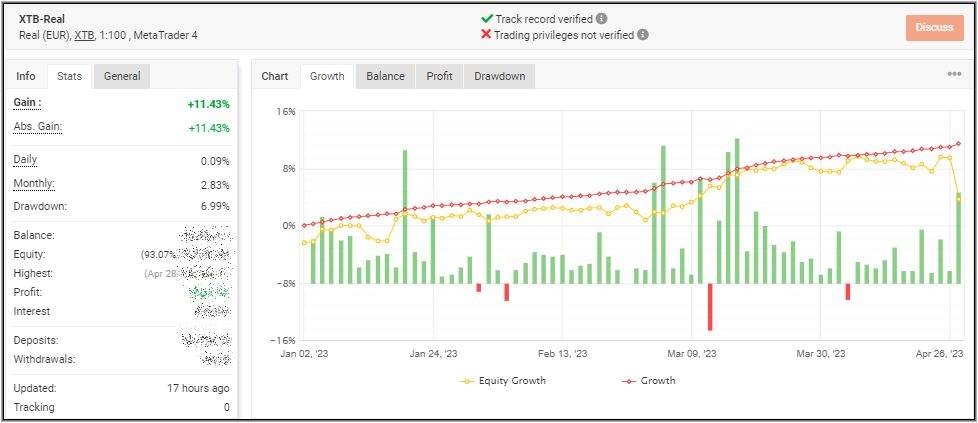The width and height of the screenshot is (978, 423).
Task: Open the XTB broker link
Action: point(84,35)
